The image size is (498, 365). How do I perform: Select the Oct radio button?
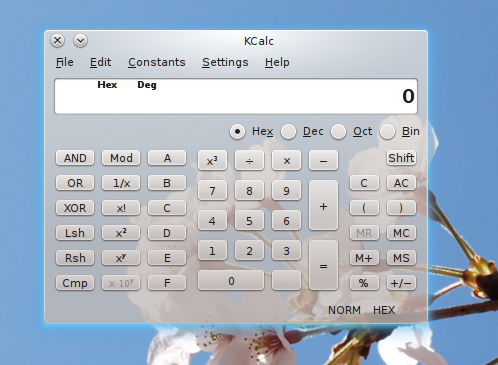tap(338, 132)
